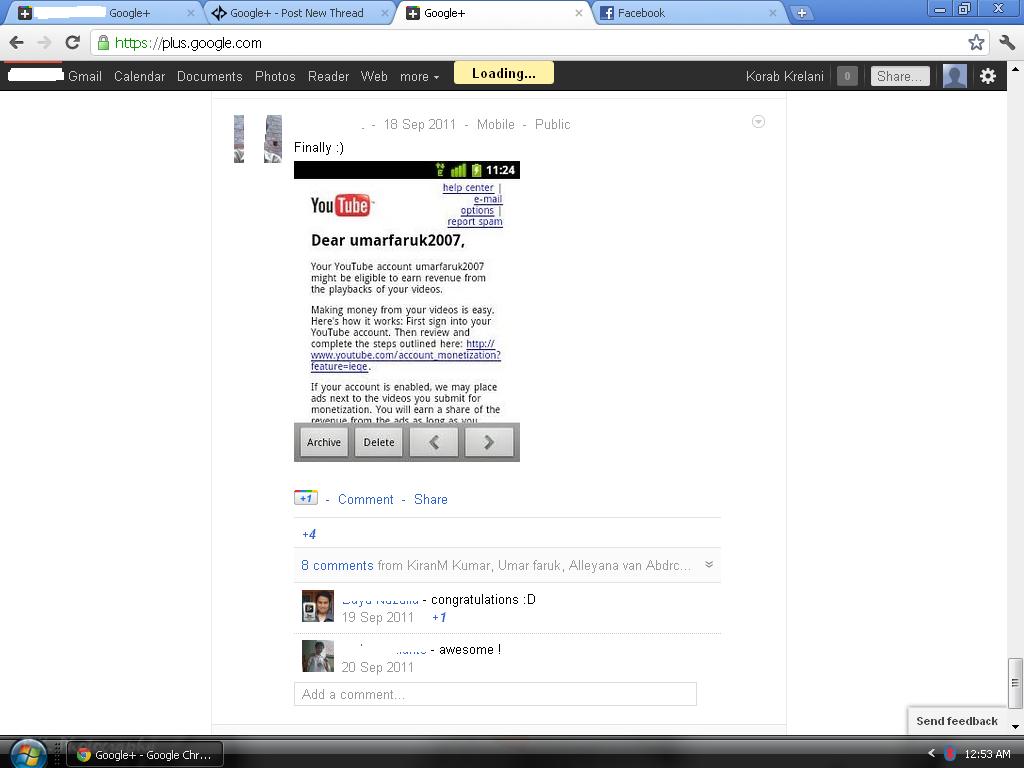
Task: Open Calendar from the Google bar
Action: click(x=140, y=76)
